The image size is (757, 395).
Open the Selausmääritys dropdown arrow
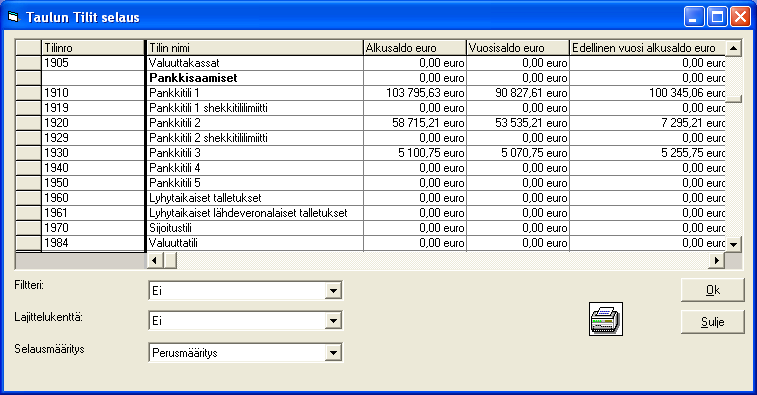333,353
